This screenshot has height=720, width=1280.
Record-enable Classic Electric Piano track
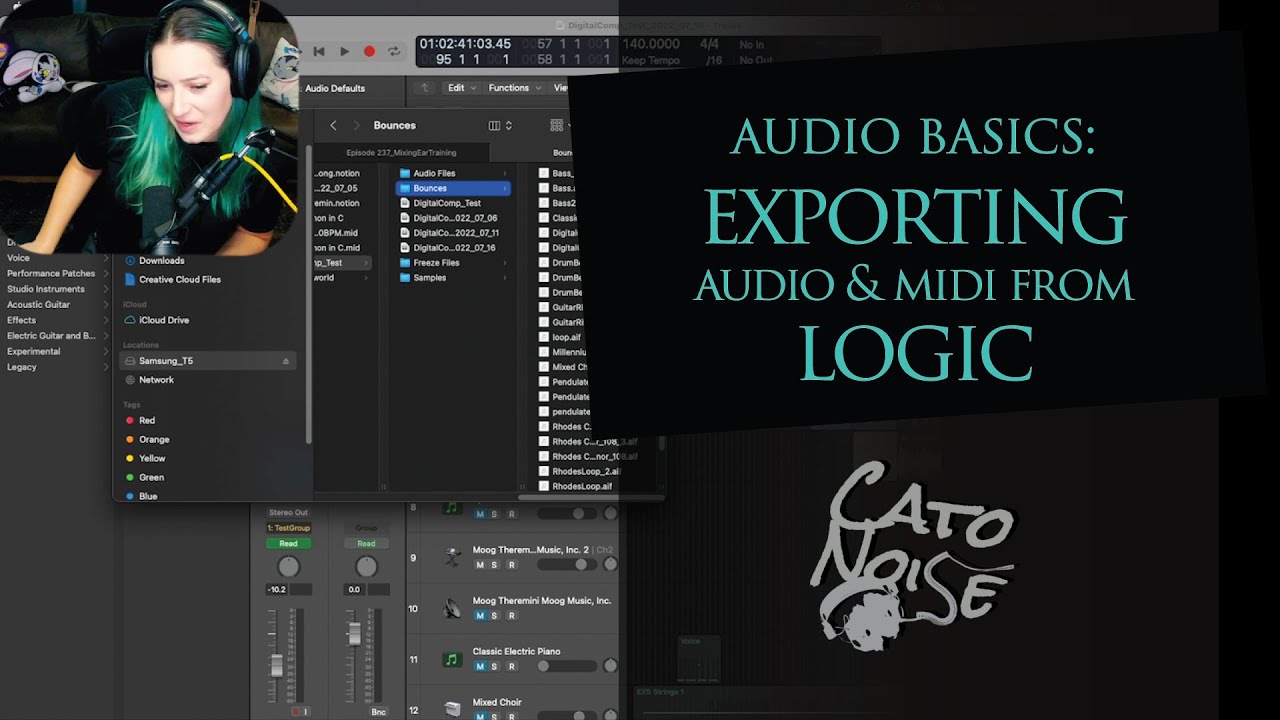click(511, 666)
